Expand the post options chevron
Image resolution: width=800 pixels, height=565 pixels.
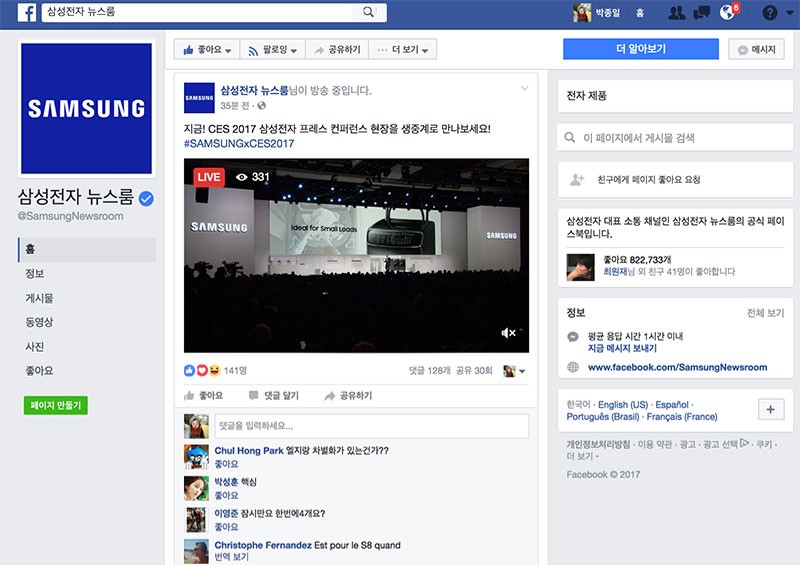click(524, 89)
